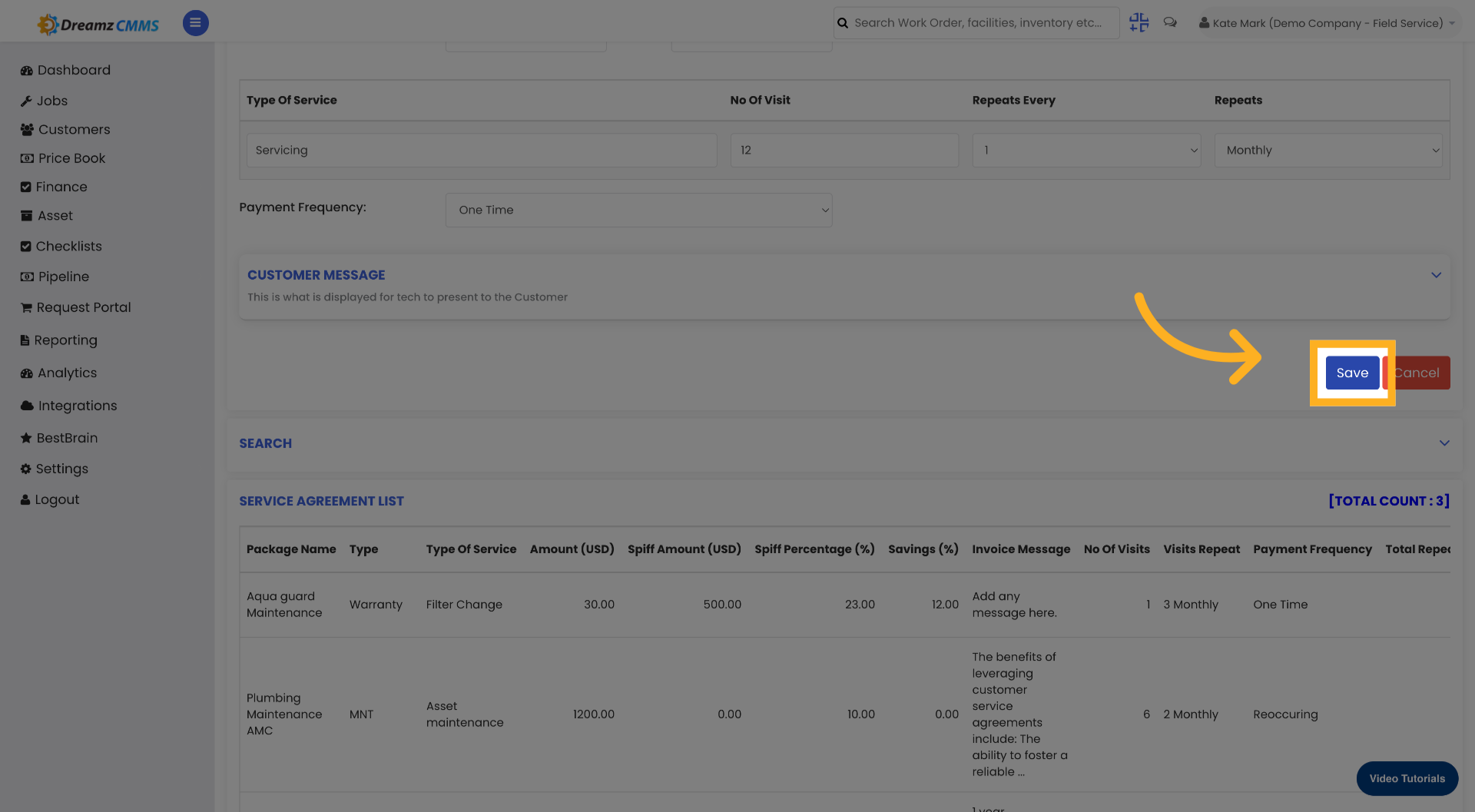The height and width of the screenshot is (812, 1475).
Task: Expand the Customer Message section chevron
Action: click(x=1436, y=275)
